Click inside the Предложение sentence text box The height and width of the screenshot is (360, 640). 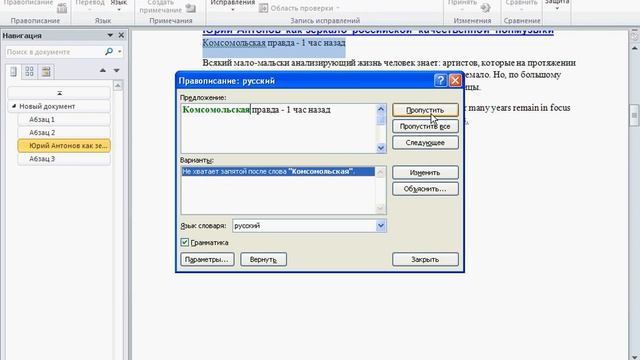tap(278, 129)
